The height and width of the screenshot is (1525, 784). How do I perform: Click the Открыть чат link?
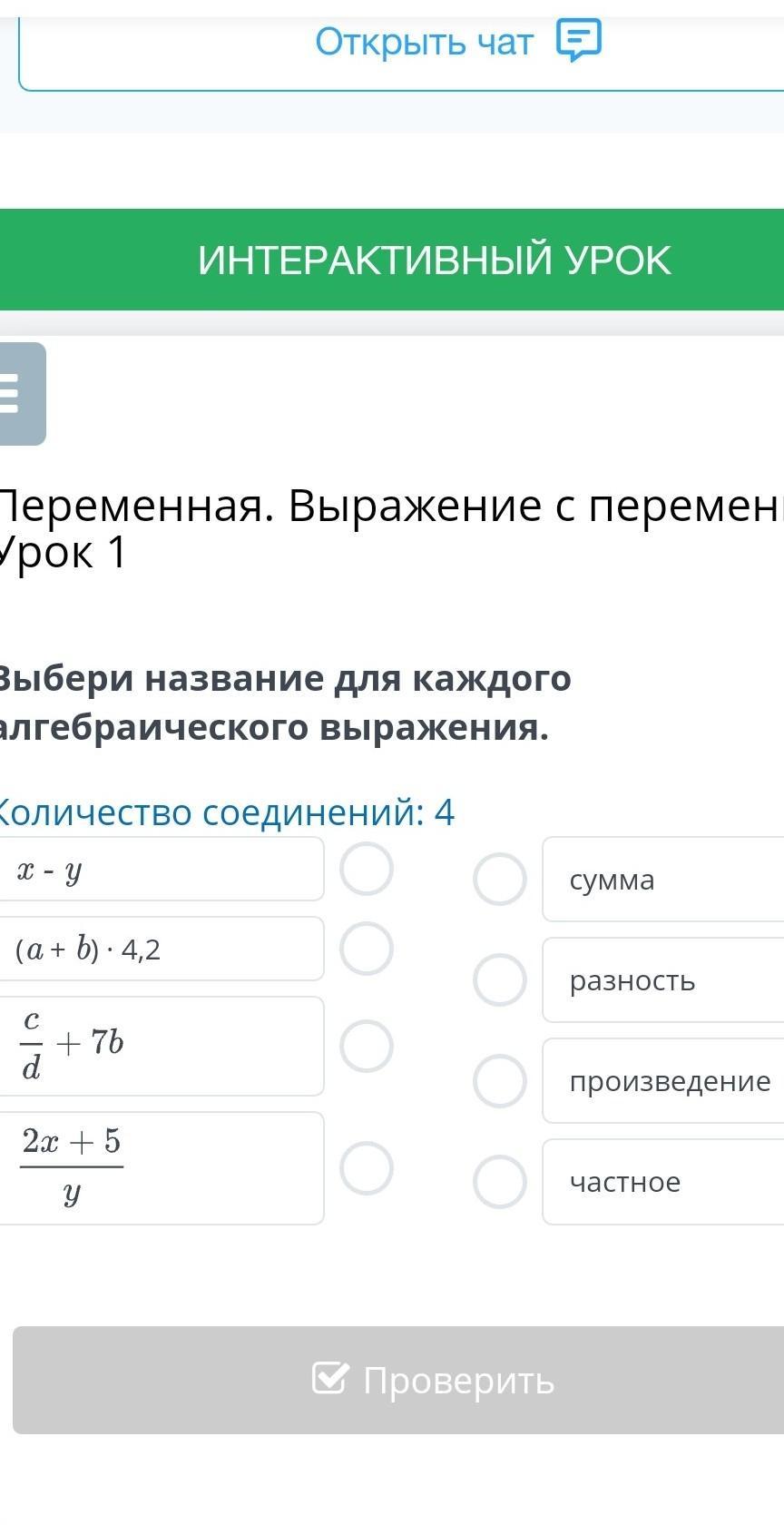pos(425,42)
